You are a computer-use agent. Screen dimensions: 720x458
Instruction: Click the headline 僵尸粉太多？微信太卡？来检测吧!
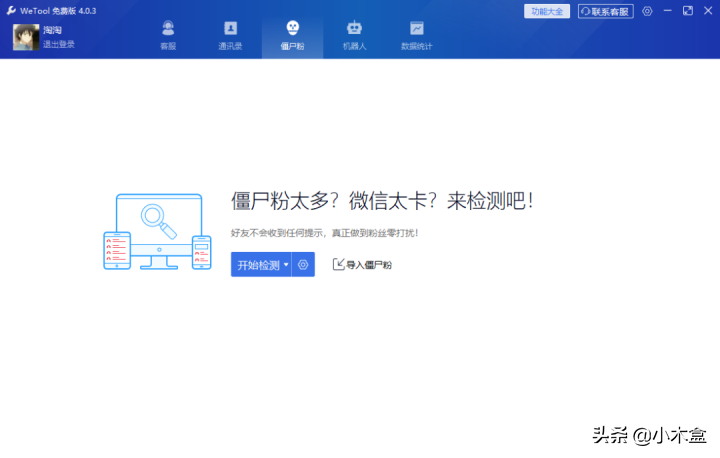point(382,201)
